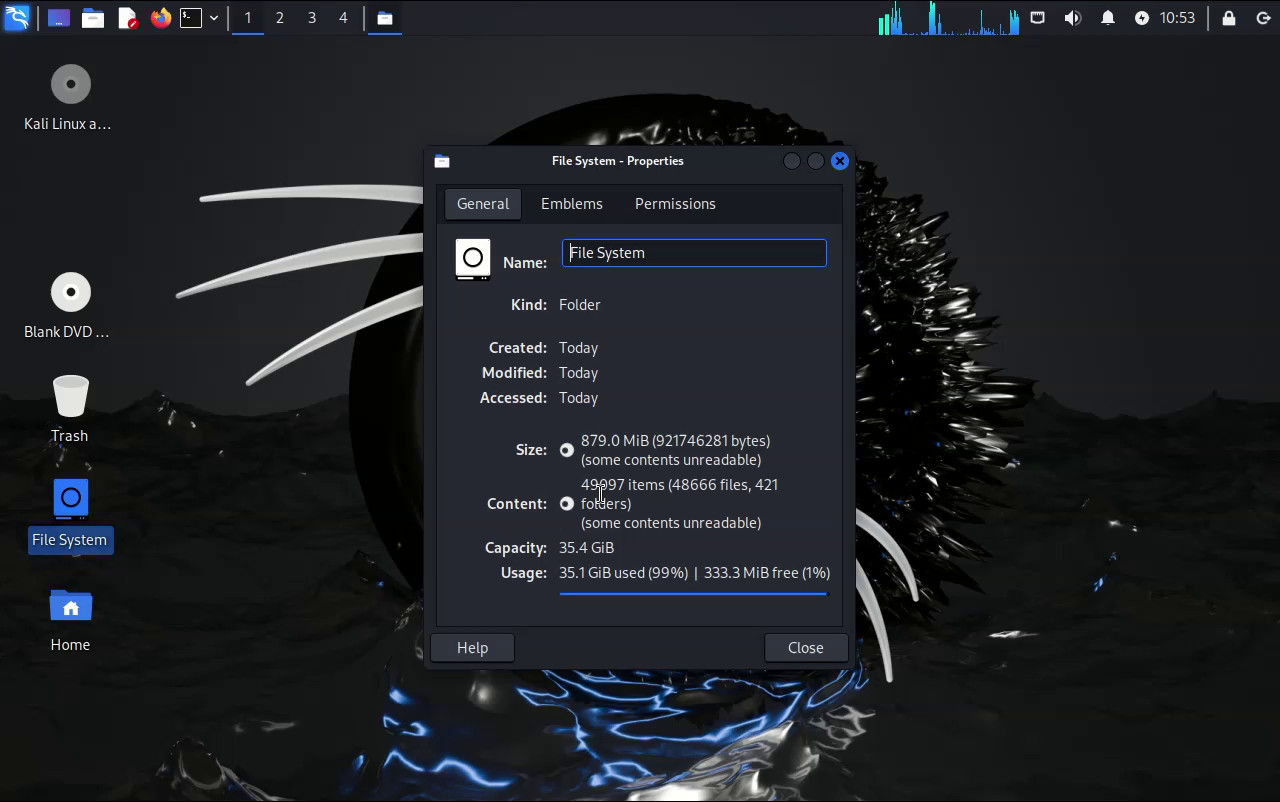The height and width of the screenshot is (802, 1280).
Task: Click the volume speaker icon
Action: [1073, 18]
